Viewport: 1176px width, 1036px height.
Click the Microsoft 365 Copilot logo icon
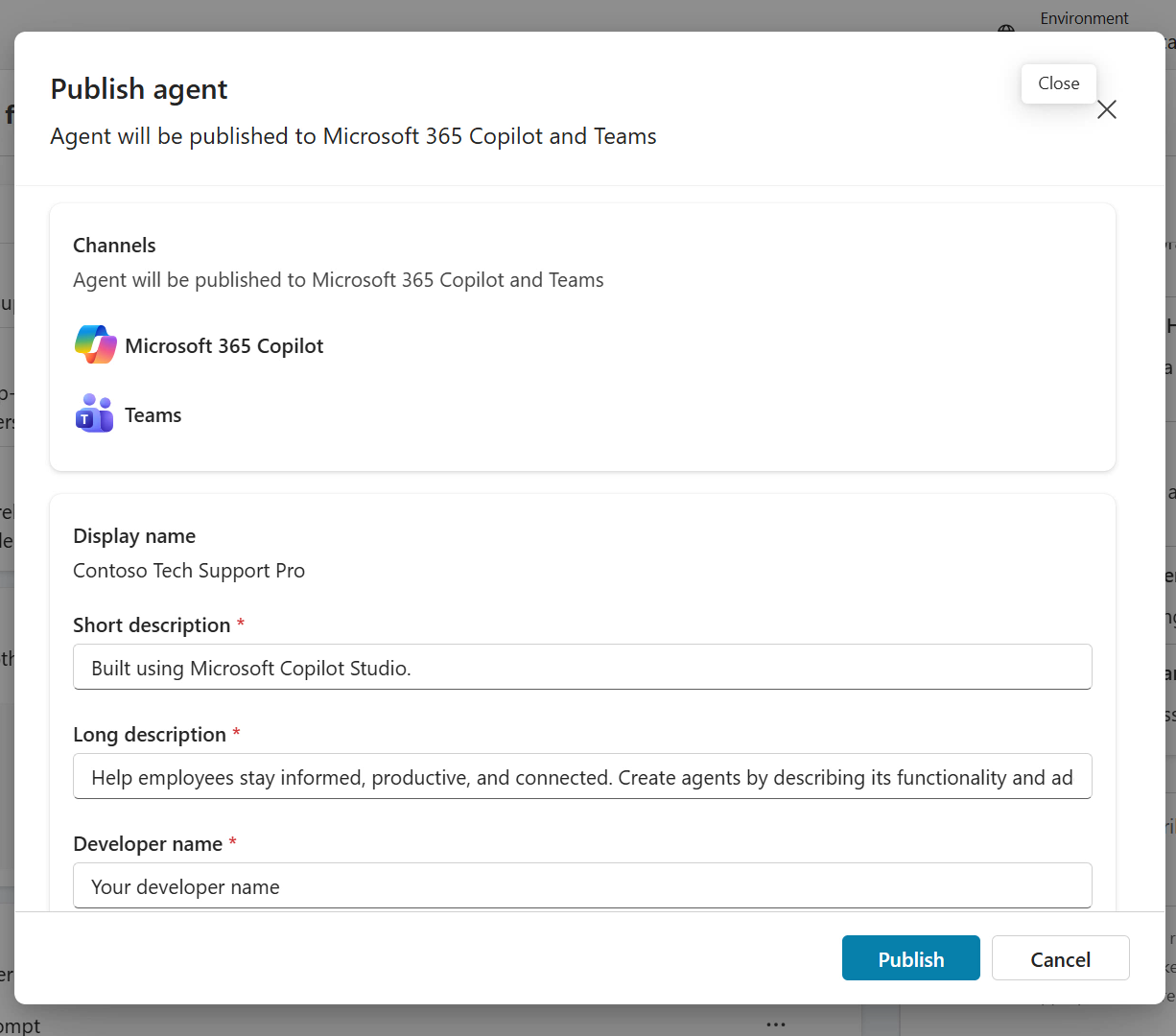coord(95,345)
